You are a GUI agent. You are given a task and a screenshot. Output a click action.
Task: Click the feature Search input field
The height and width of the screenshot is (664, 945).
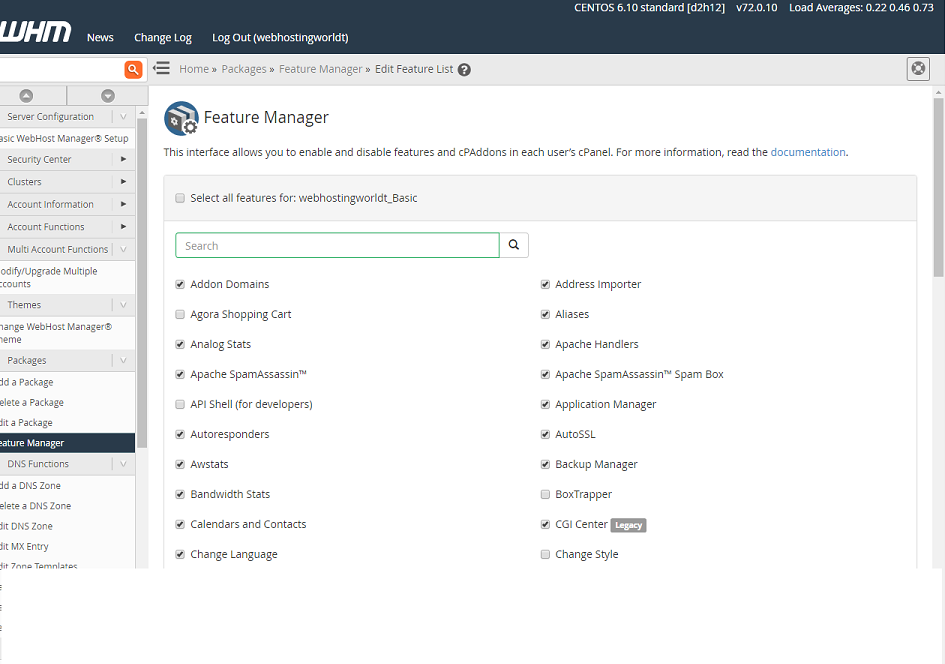click(337, 246)
